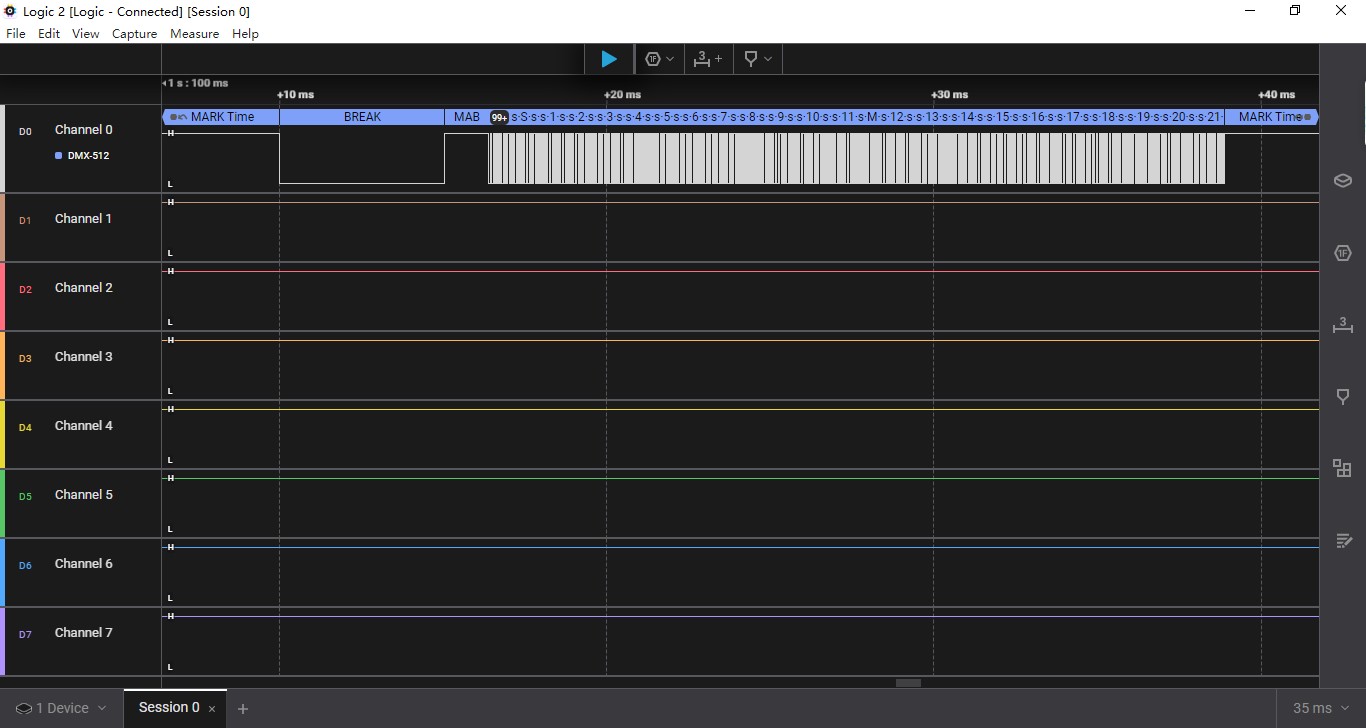The width and height of the screenshot is (1366, 728).
Task: Add a new session tab
Action: coord(243,708)
